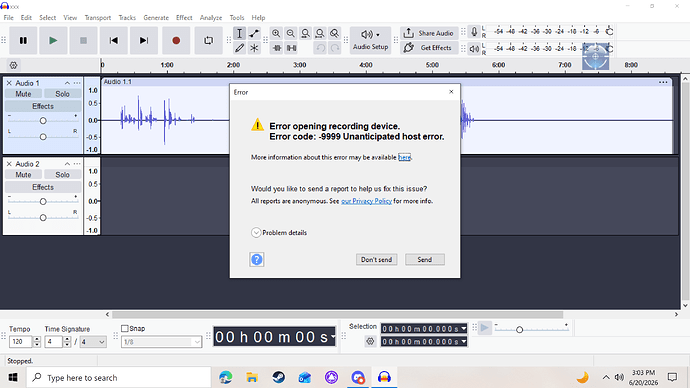Select the Multi-tool asterisk icon

[x=254, y=48]
